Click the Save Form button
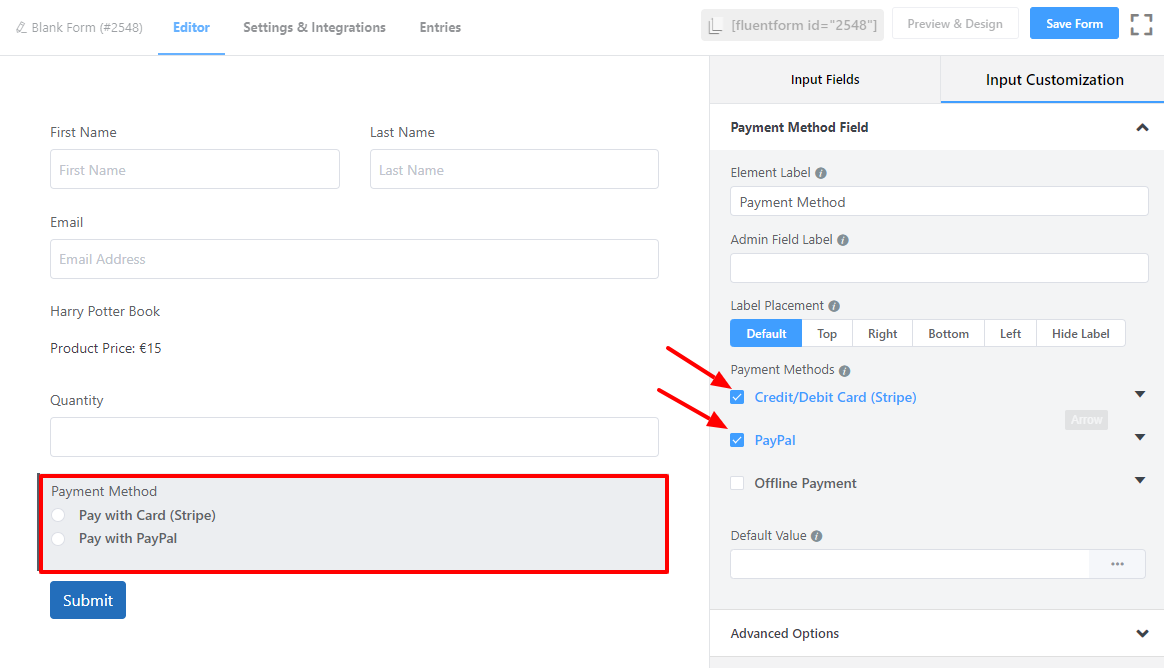 [1073, 22]
